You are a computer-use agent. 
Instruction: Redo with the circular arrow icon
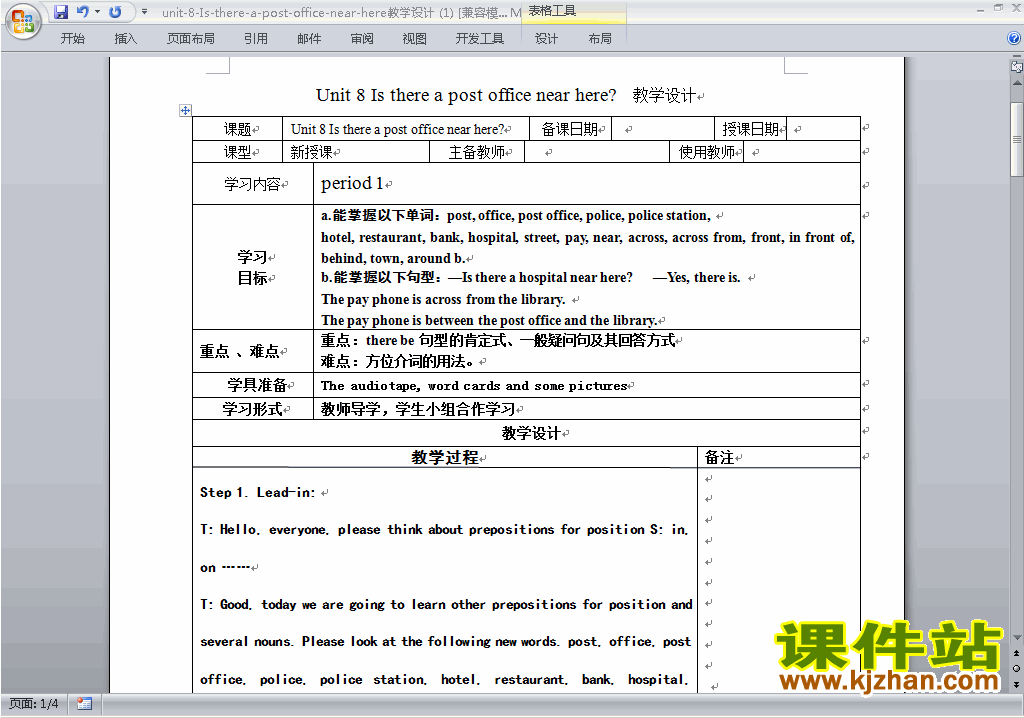point(116,12)
